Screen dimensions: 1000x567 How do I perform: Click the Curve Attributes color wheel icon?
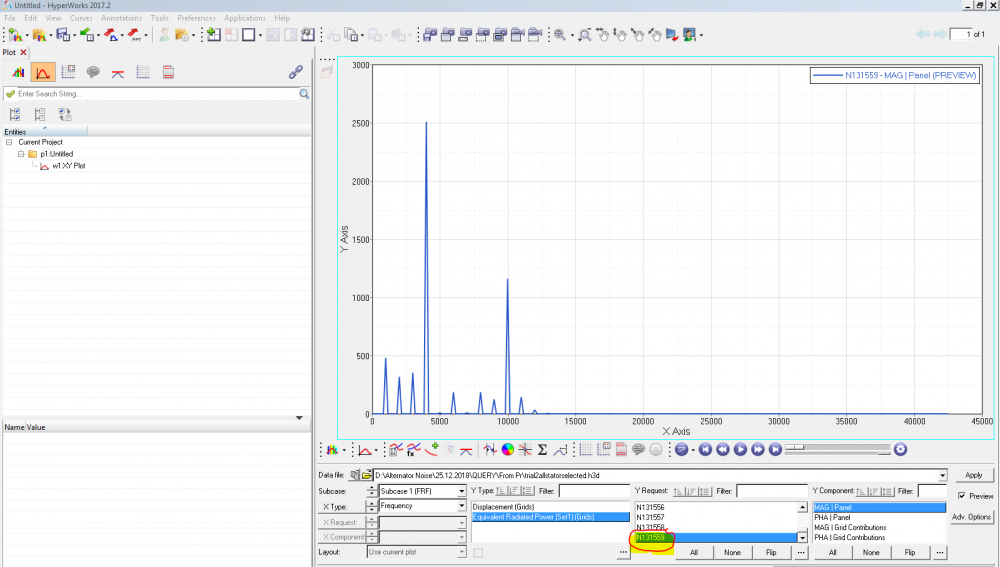[508, 450]
